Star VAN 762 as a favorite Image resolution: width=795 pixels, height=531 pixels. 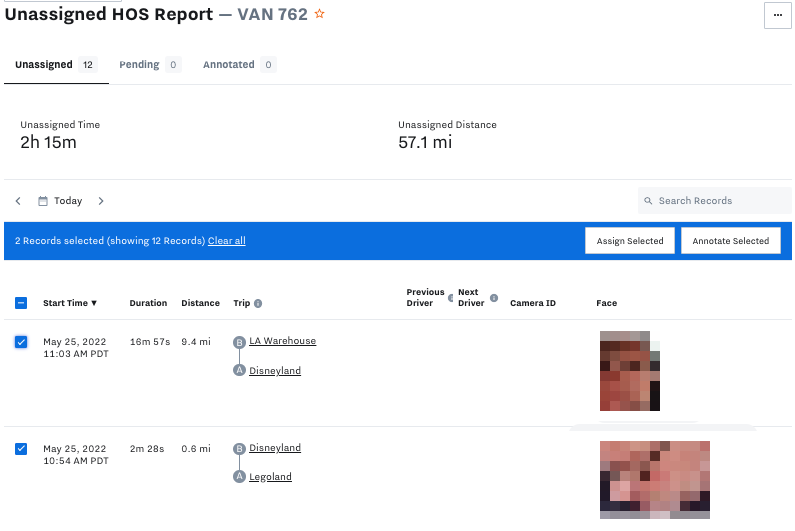320,15
